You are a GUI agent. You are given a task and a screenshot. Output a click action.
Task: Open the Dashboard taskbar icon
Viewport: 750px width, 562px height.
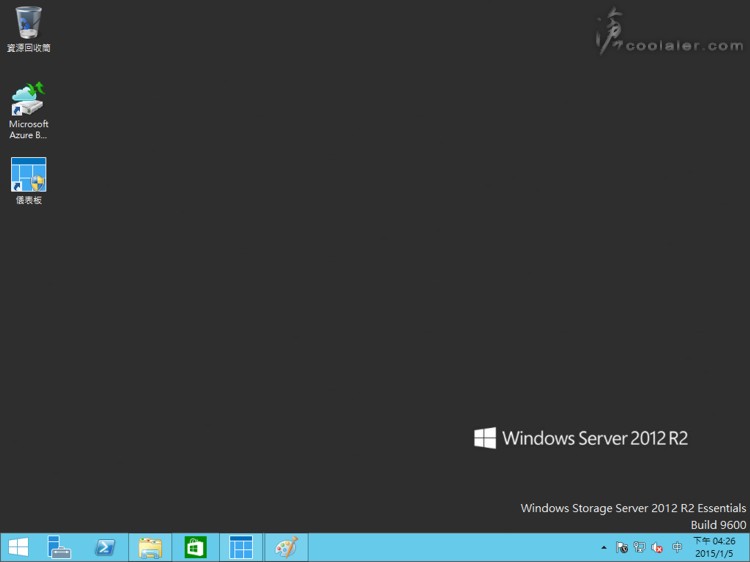click(241, 548)
